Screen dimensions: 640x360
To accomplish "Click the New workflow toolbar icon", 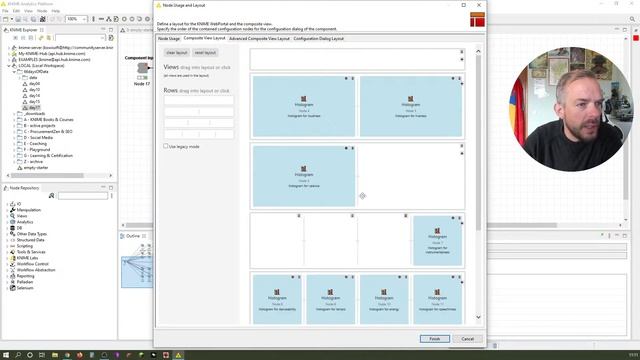I will pyautogui.click(x=6, y=19).
